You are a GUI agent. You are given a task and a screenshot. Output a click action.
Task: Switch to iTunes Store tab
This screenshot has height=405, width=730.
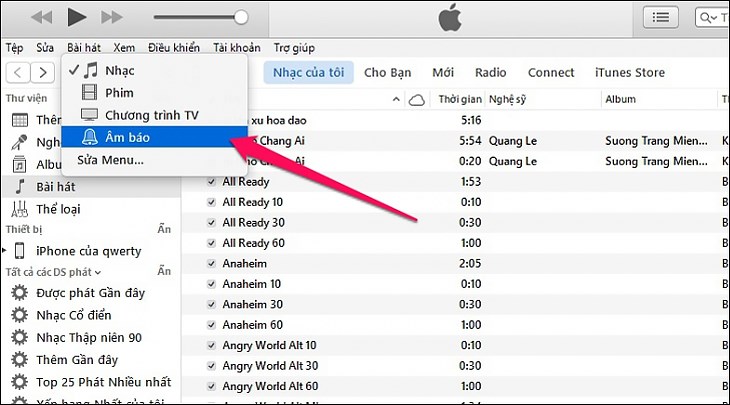pos(629,72)
